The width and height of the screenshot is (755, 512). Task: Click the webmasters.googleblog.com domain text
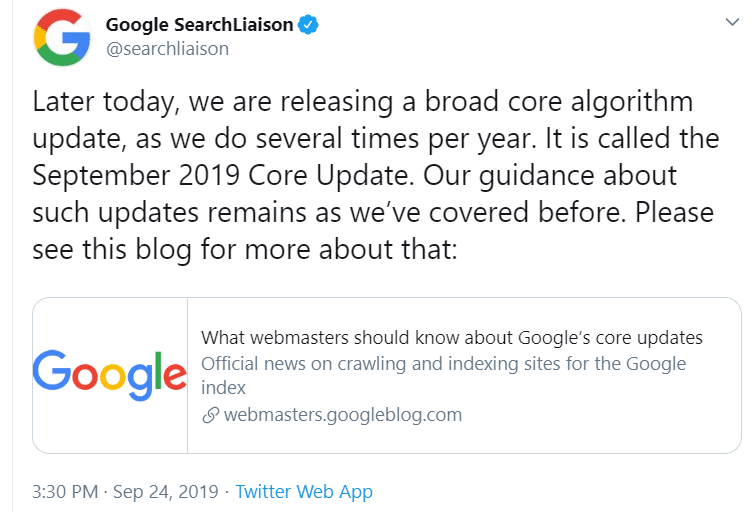(x=343, y=415)
